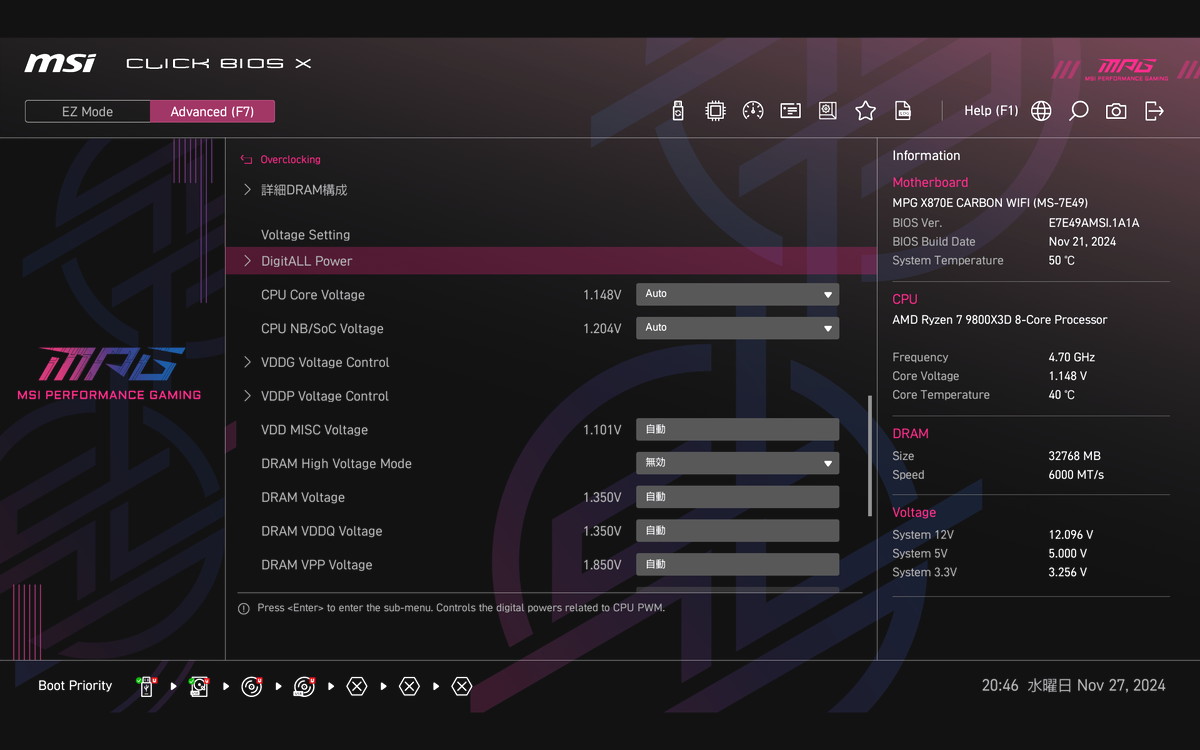
Task: Click the 1.204V SoC voltage reading
Action: click(x=602, y=329)
